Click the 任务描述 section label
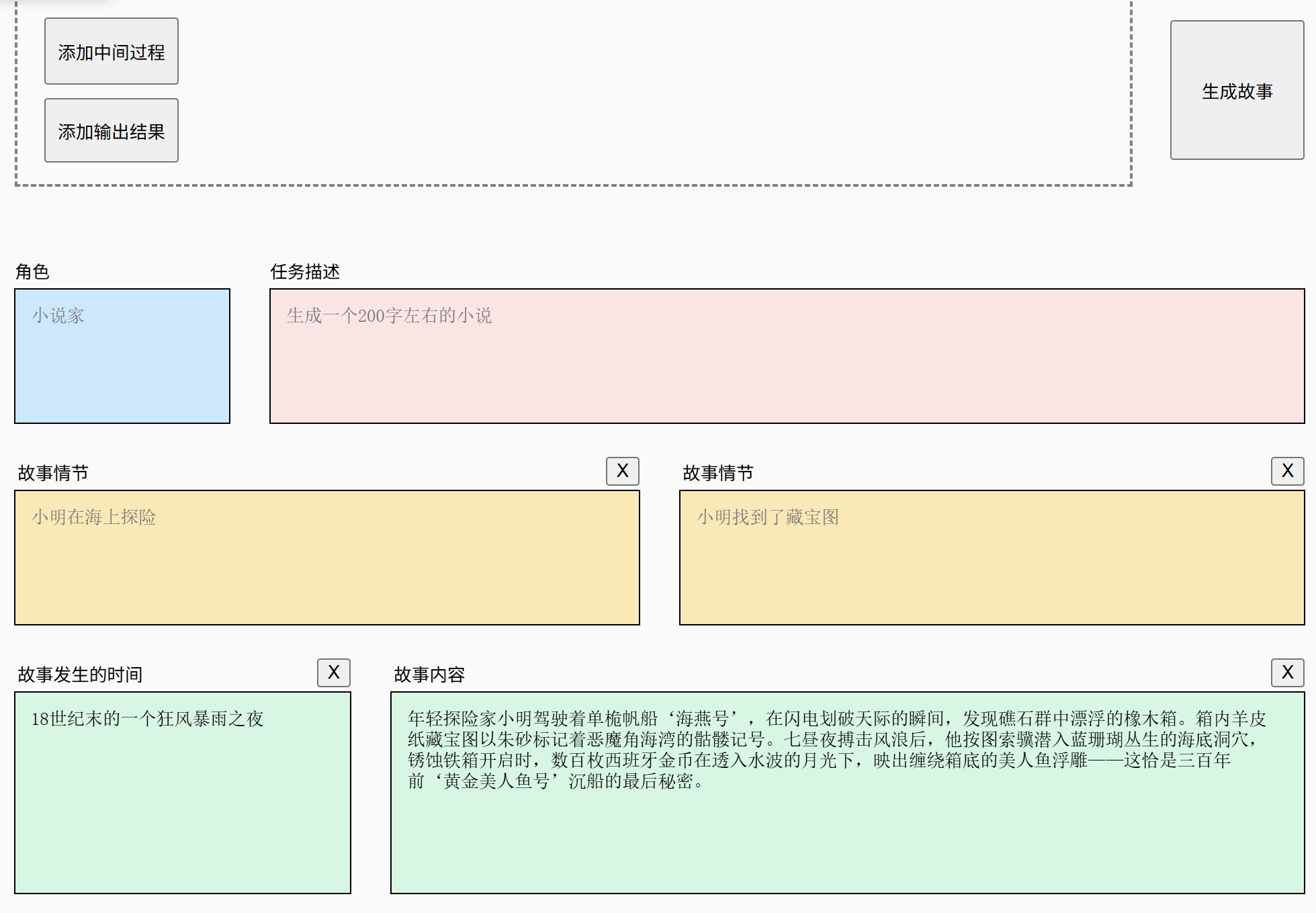 click(304, 272)
